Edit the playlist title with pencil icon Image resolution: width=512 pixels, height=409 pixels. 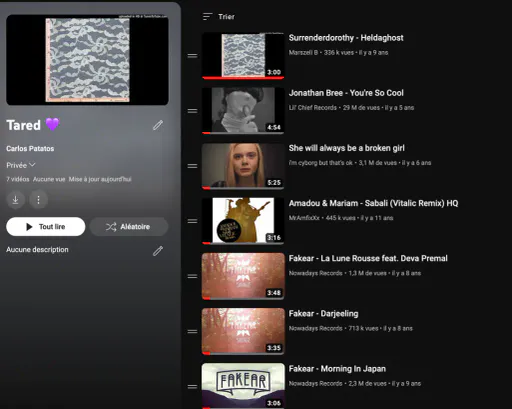point(158,125)
